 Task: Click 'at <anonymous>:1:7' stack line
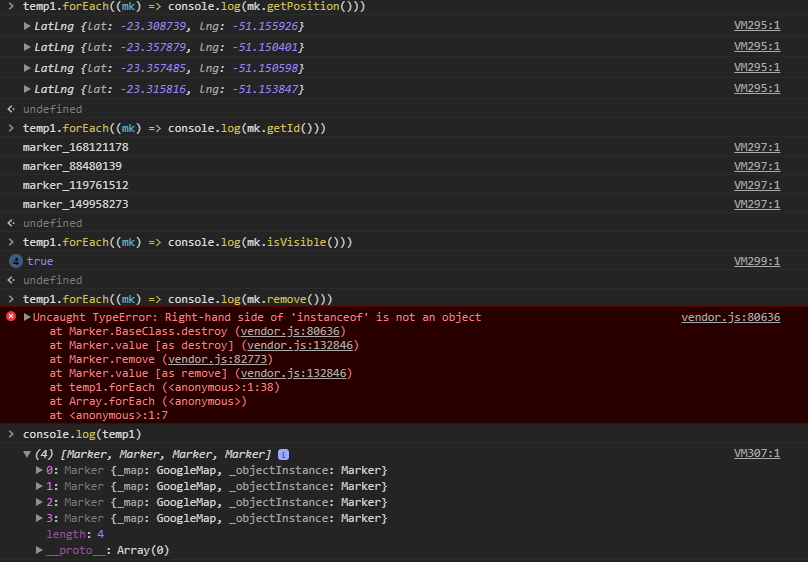108,415
